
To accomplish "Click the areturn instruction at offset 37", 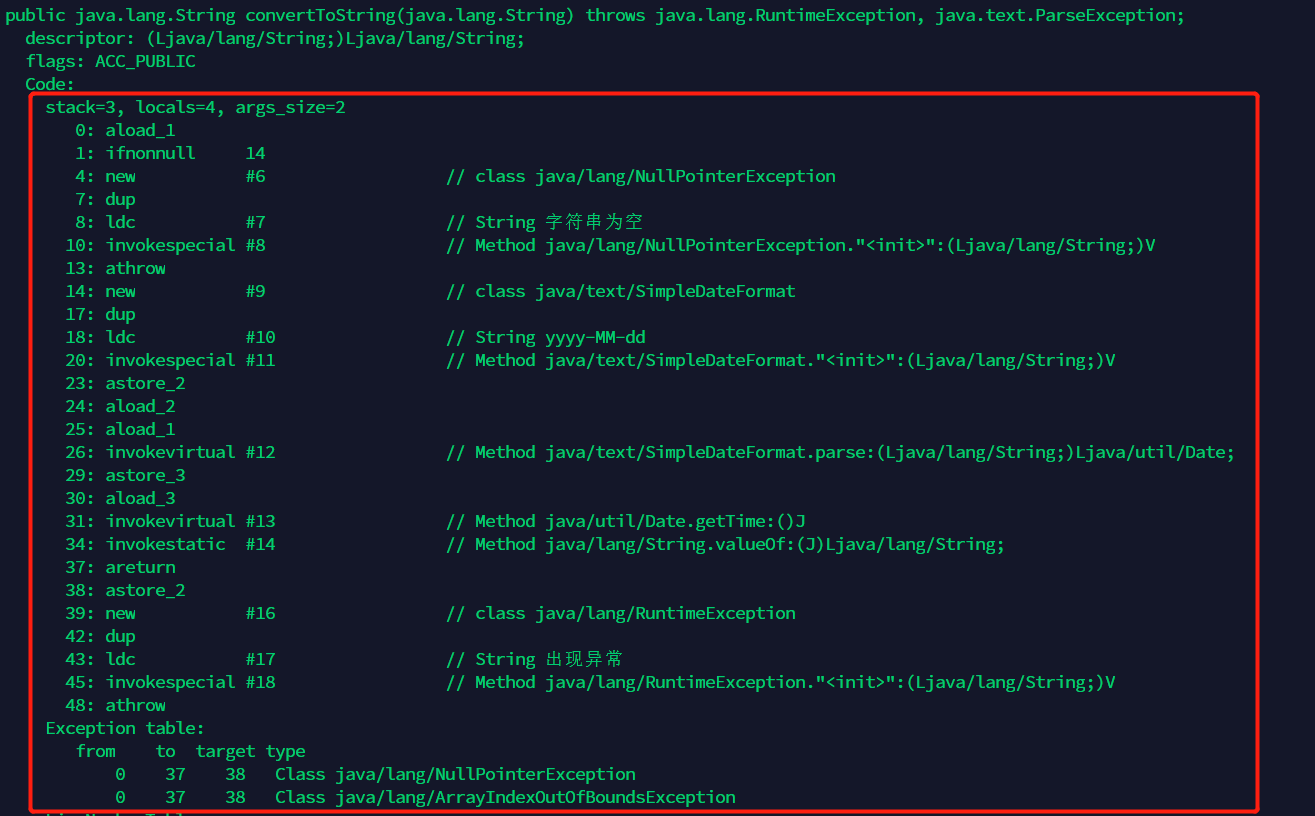I will click(x=140, y=567).
